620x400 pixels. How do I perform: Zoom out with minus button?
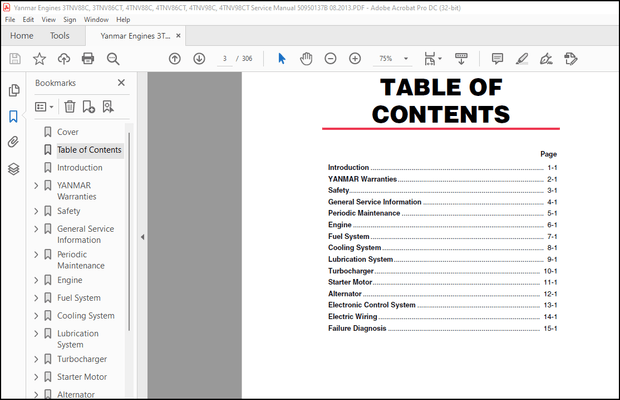[331, 59]
